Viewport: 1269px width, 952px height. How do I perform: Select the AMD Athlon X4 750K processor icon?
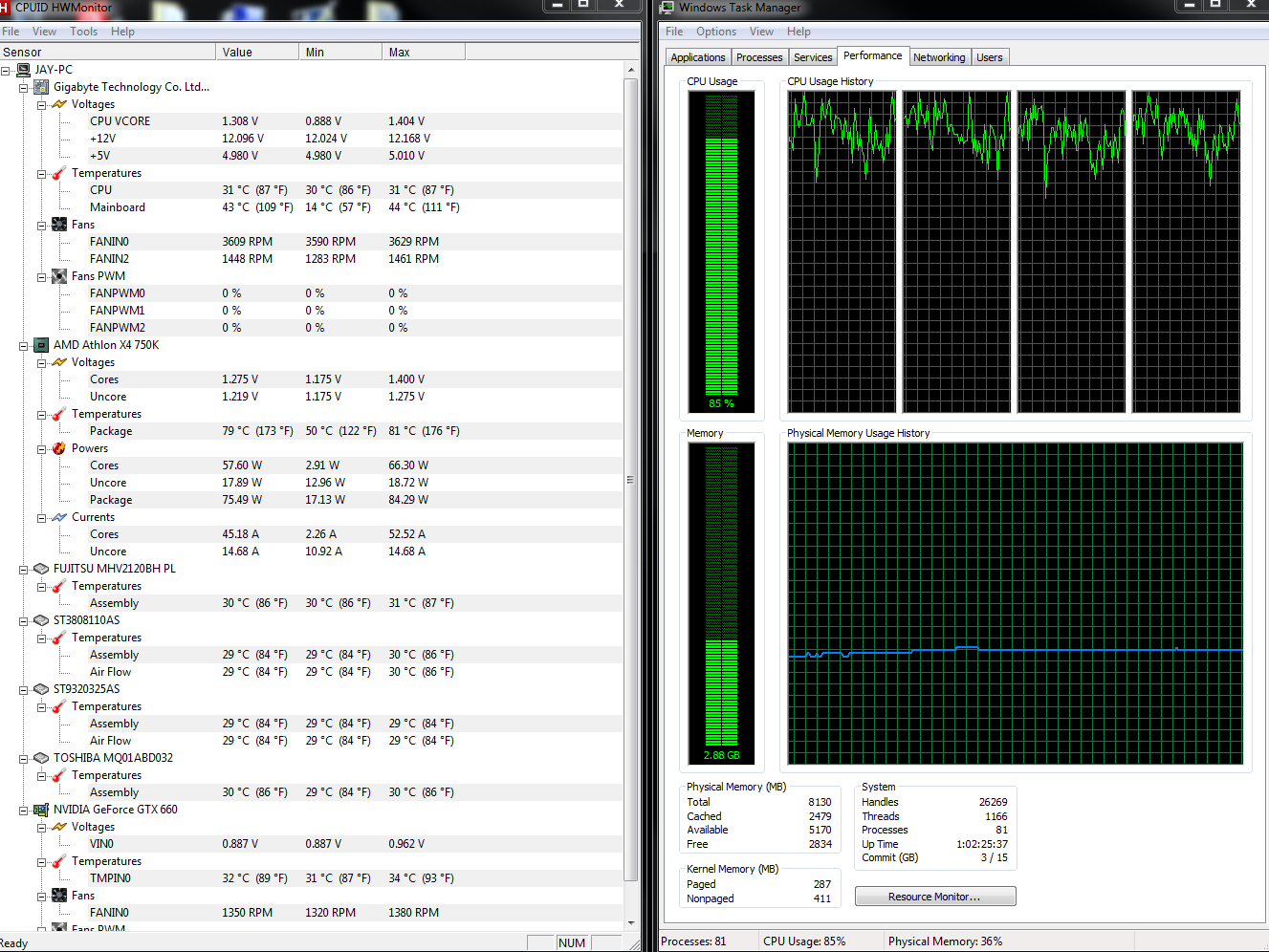coord(41,345)
